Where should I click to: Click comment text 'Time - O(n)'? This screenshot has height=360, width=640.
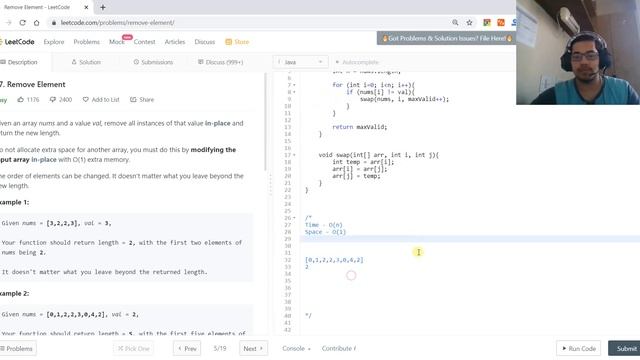pyautogui.click(x=324, y=225)
